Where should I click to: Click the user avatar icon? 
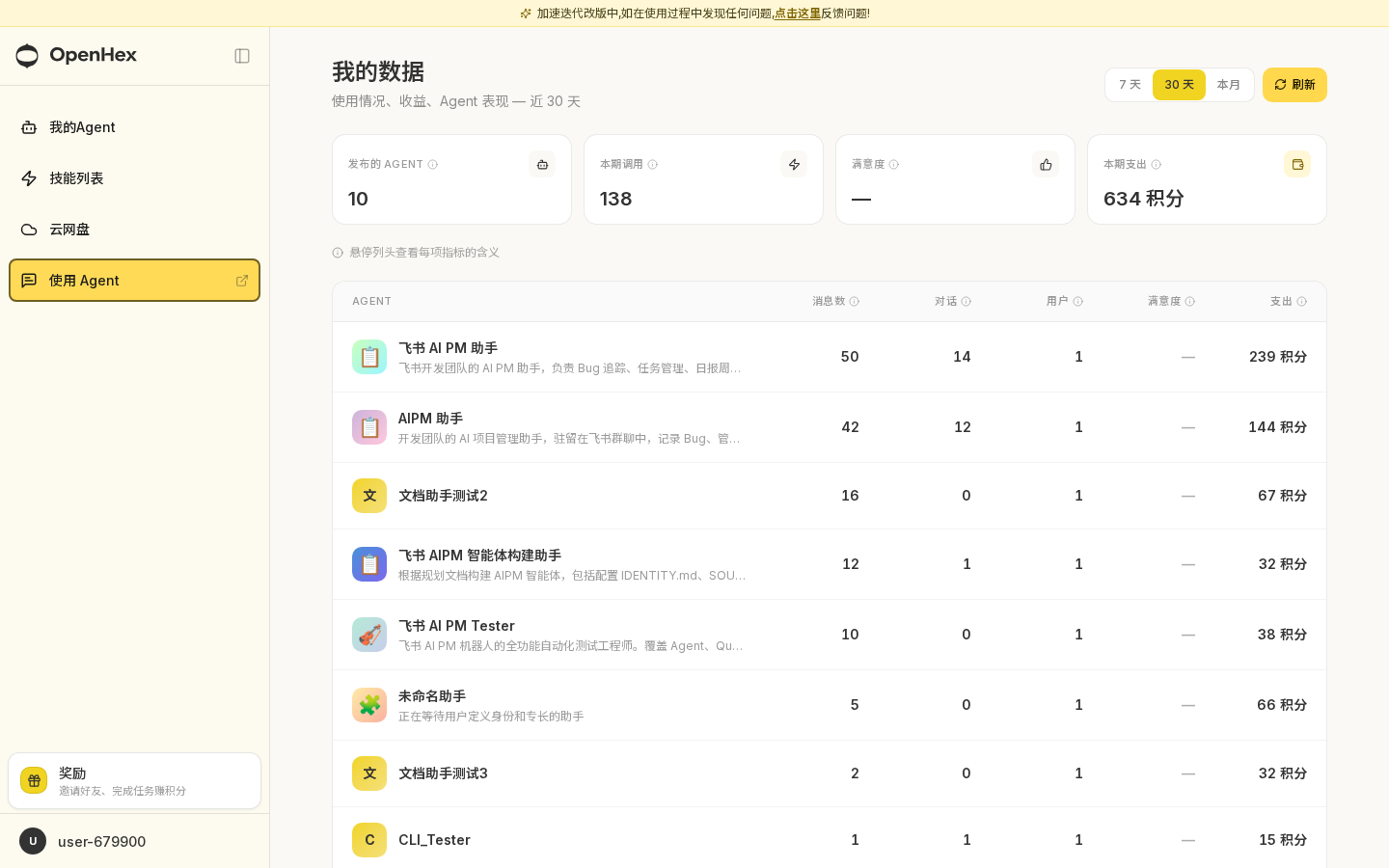pyautogui.click(x=33, y=841)
